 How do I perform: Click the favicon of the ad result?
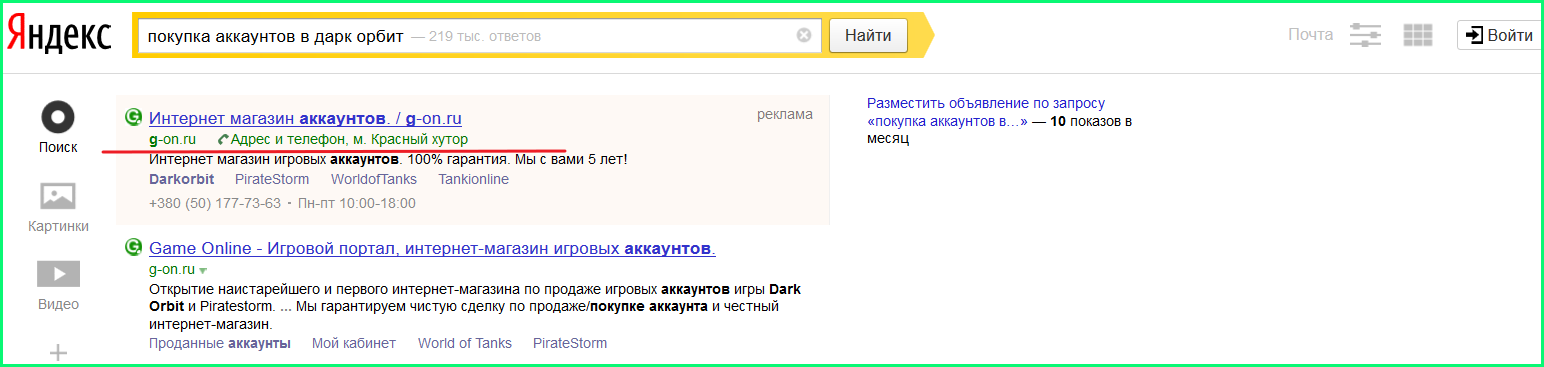[133, 117]
